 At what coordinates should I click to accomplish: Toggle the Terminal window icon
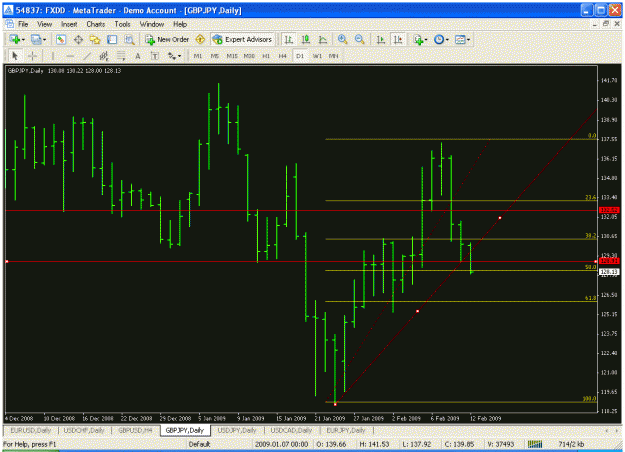pyautogui.click(x=112, y=39)
